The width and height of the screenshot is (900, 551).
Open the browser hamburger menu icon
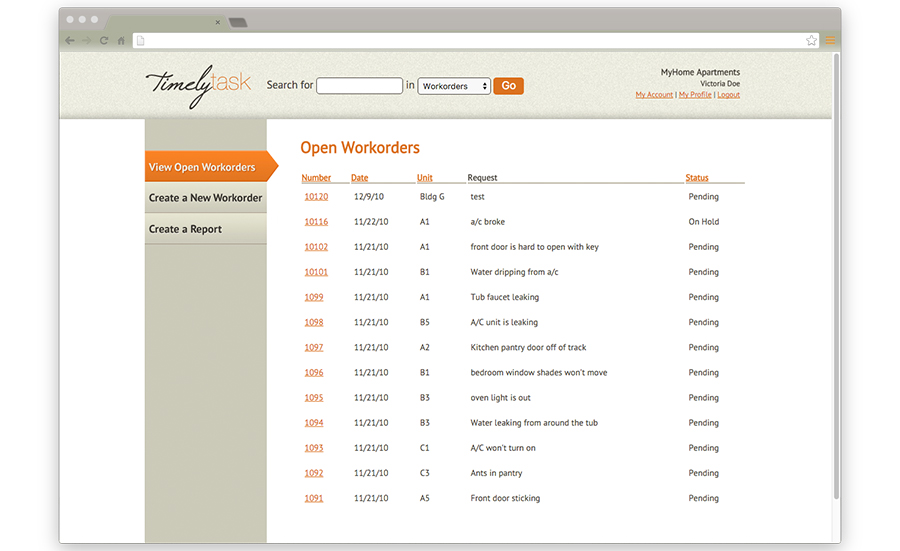pos(830,41)
